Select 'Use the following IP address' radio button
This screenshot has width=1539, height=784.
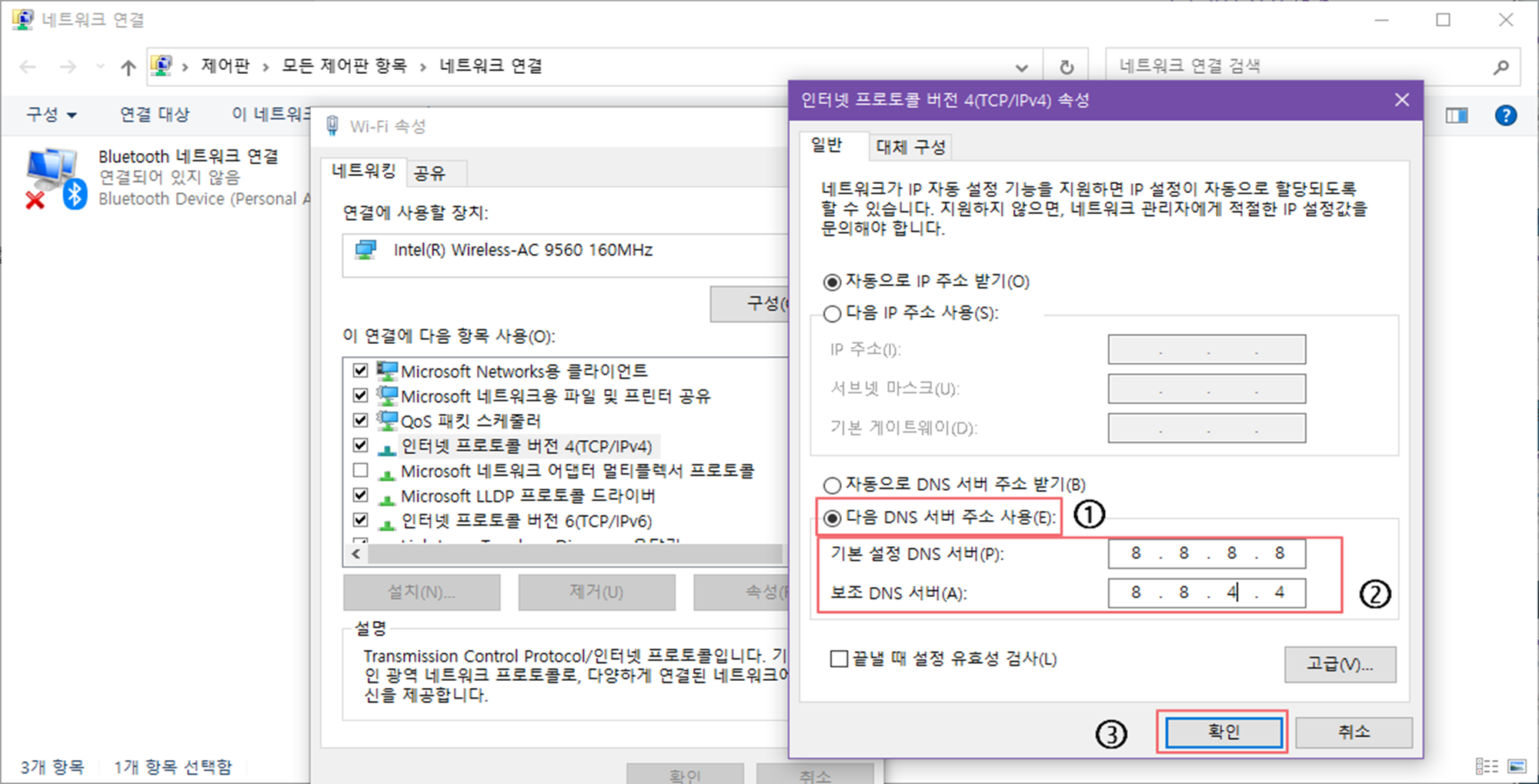[832, 314]
